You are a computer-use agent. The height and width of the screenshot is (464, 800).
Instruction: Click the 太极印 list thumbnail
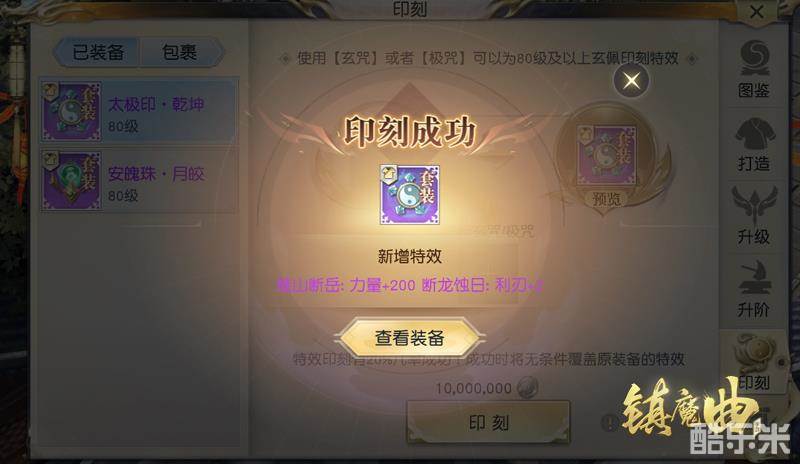tap(71, 111)
